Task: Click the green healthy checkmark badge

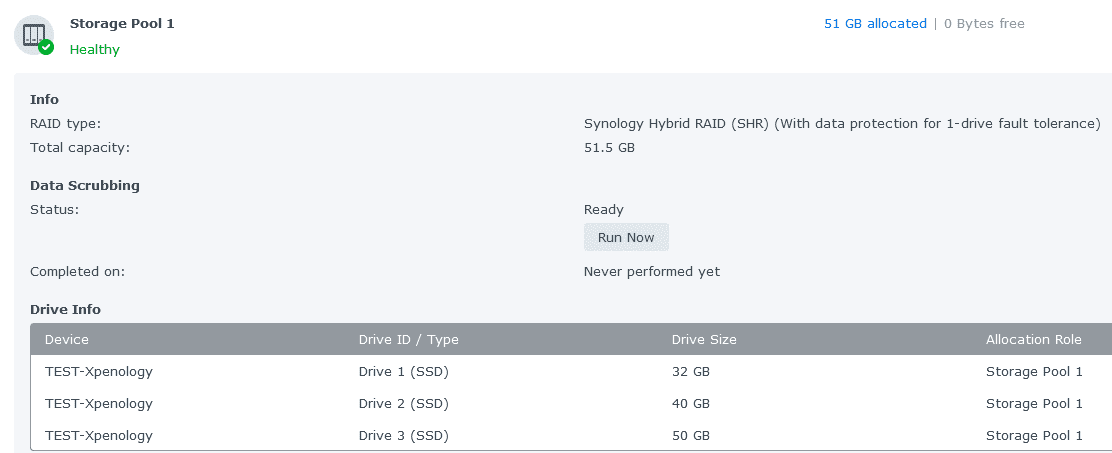Action: [x=47, y=47]
